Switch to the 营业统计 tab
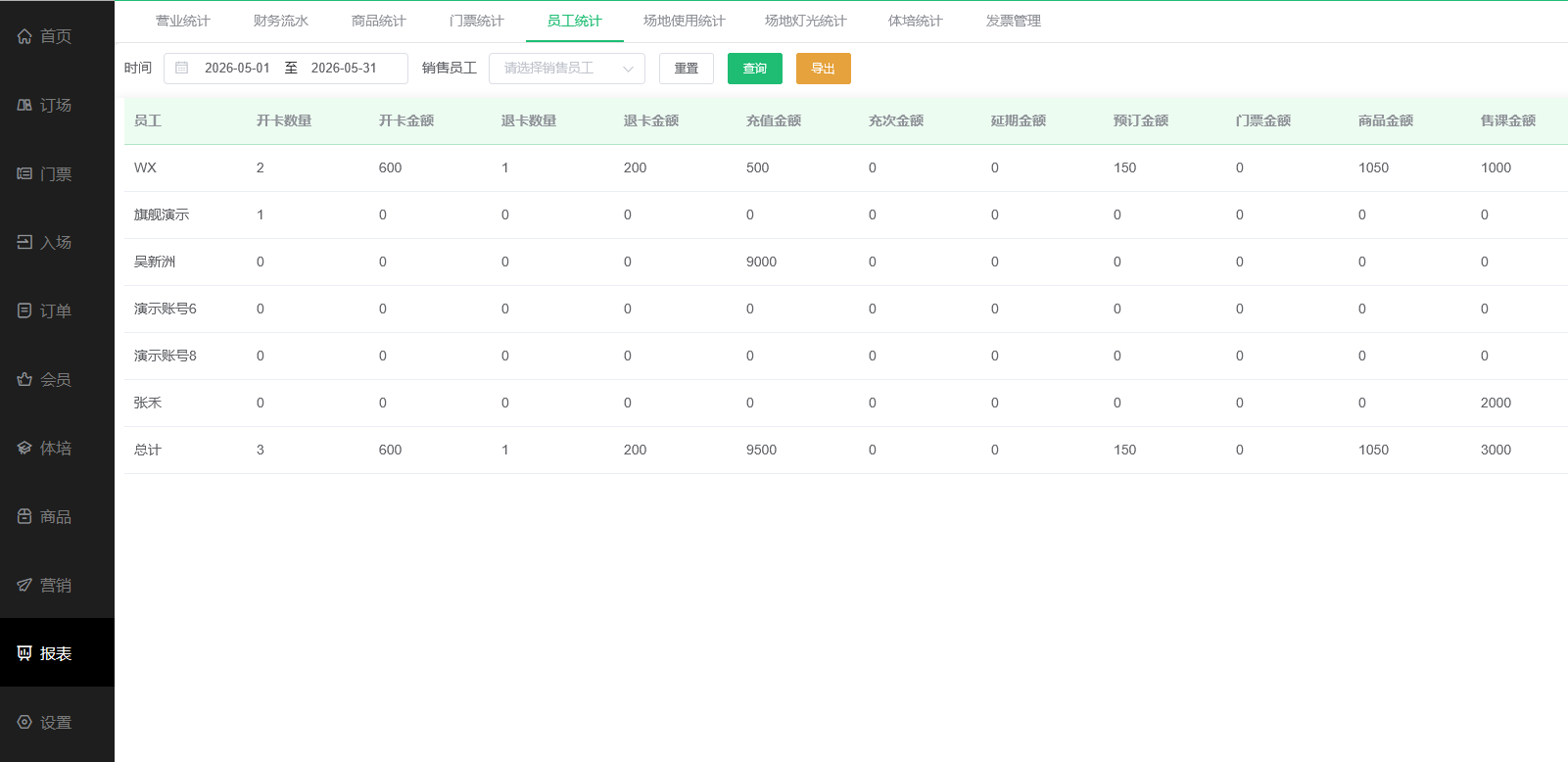The height and width of the screenshot is (762, 1568). [x=183, y=21]
